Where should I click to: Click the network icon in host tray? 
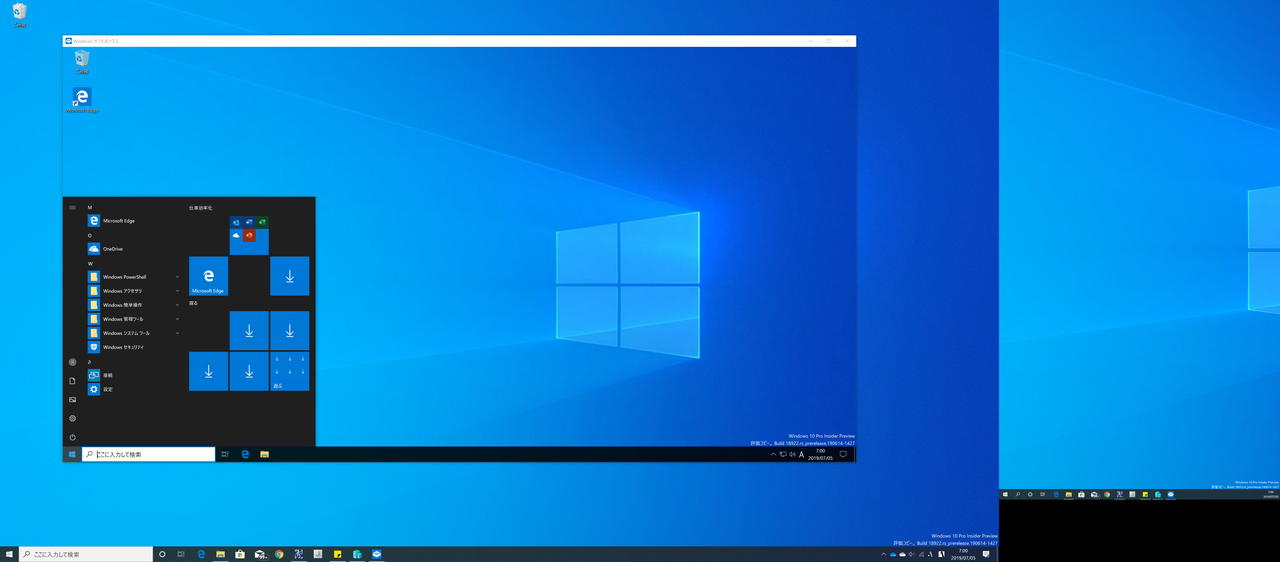(921, 554)
